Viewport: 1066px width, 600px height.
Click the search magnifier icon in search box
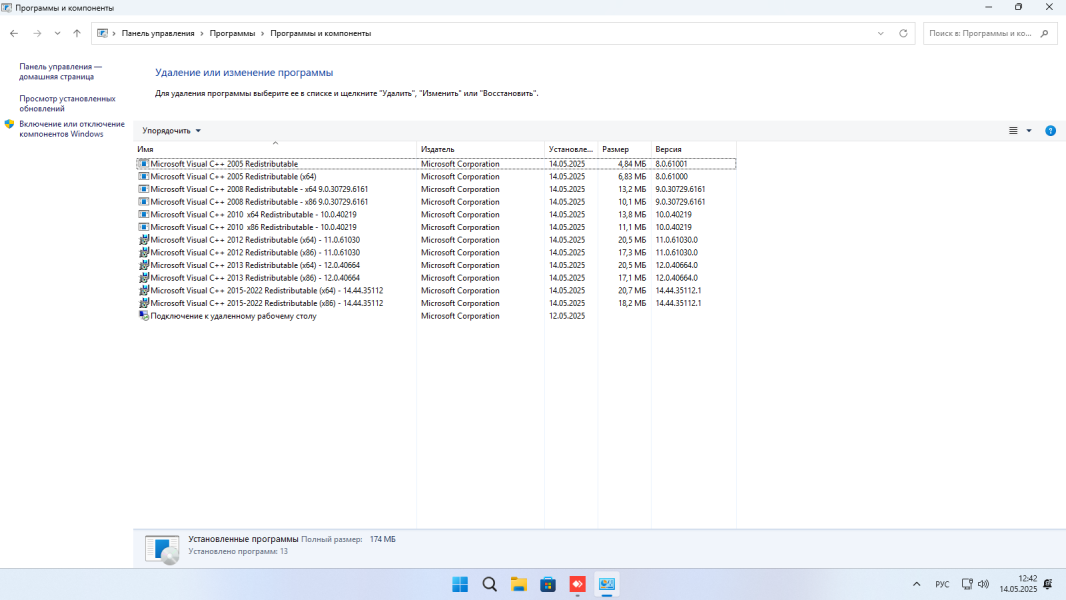(x=1045, y=33)
